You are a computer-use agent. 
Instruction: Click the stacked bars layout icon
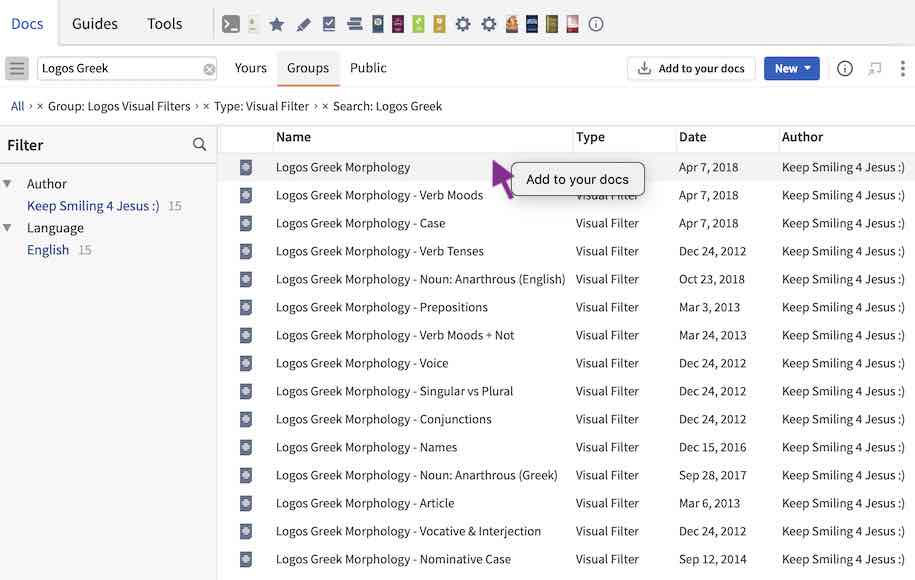click(x=354, y=24)
